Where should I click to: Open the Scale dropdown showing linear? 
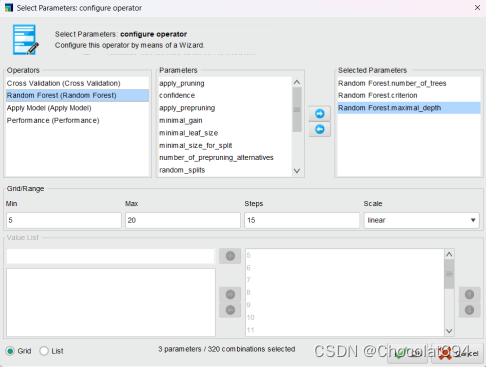pos(421,220)
